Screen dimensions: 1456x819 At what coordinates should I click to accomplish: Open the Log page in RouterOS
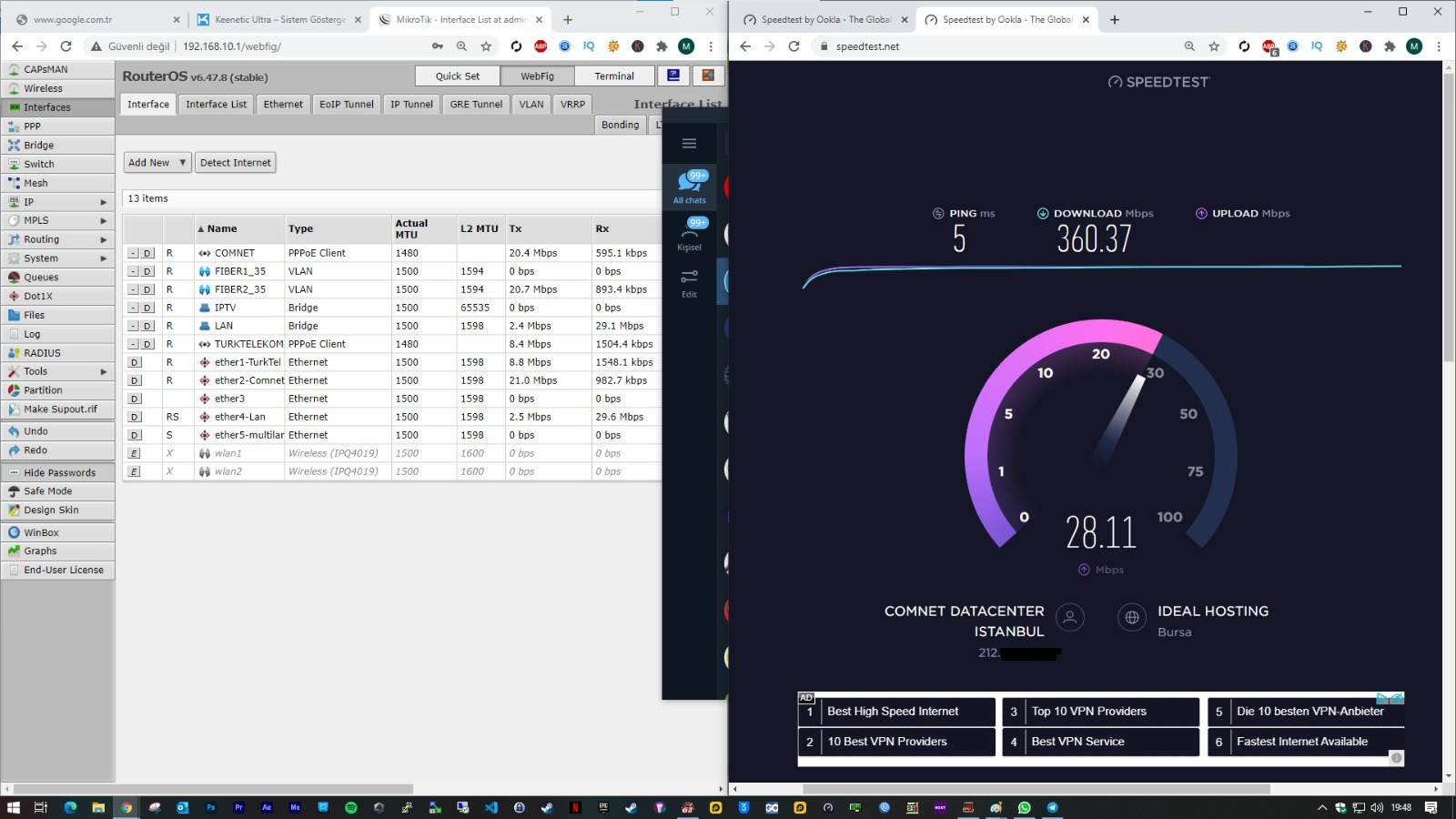click(57, 334)
